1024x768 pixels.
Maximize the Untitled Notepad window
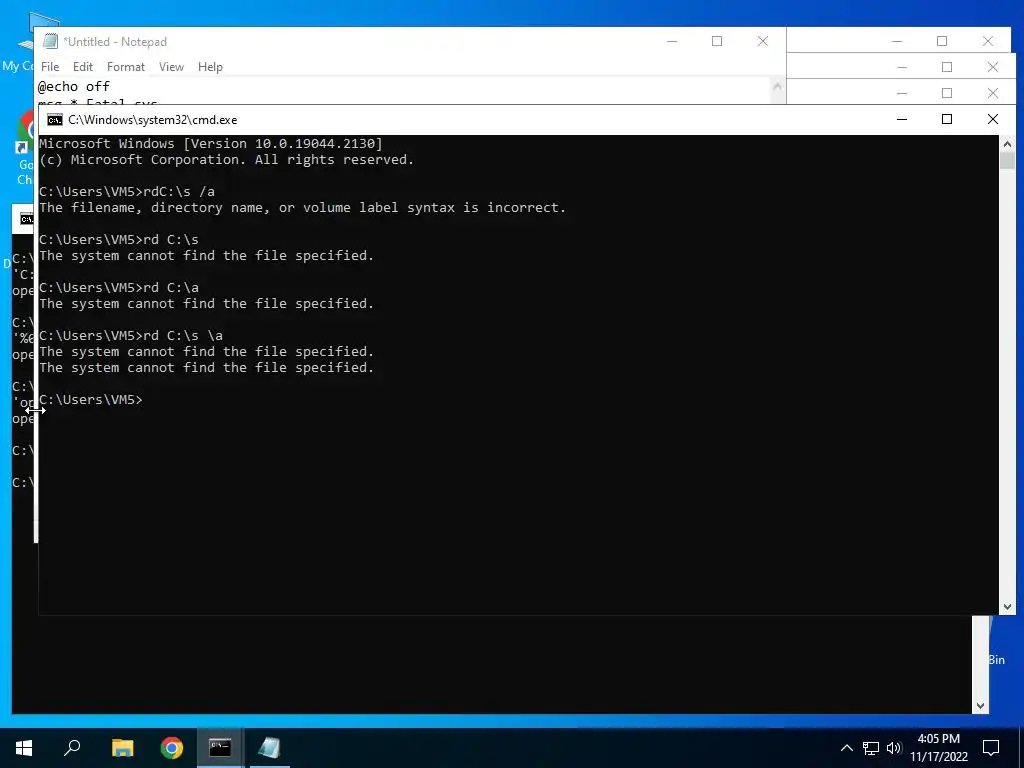717,41
